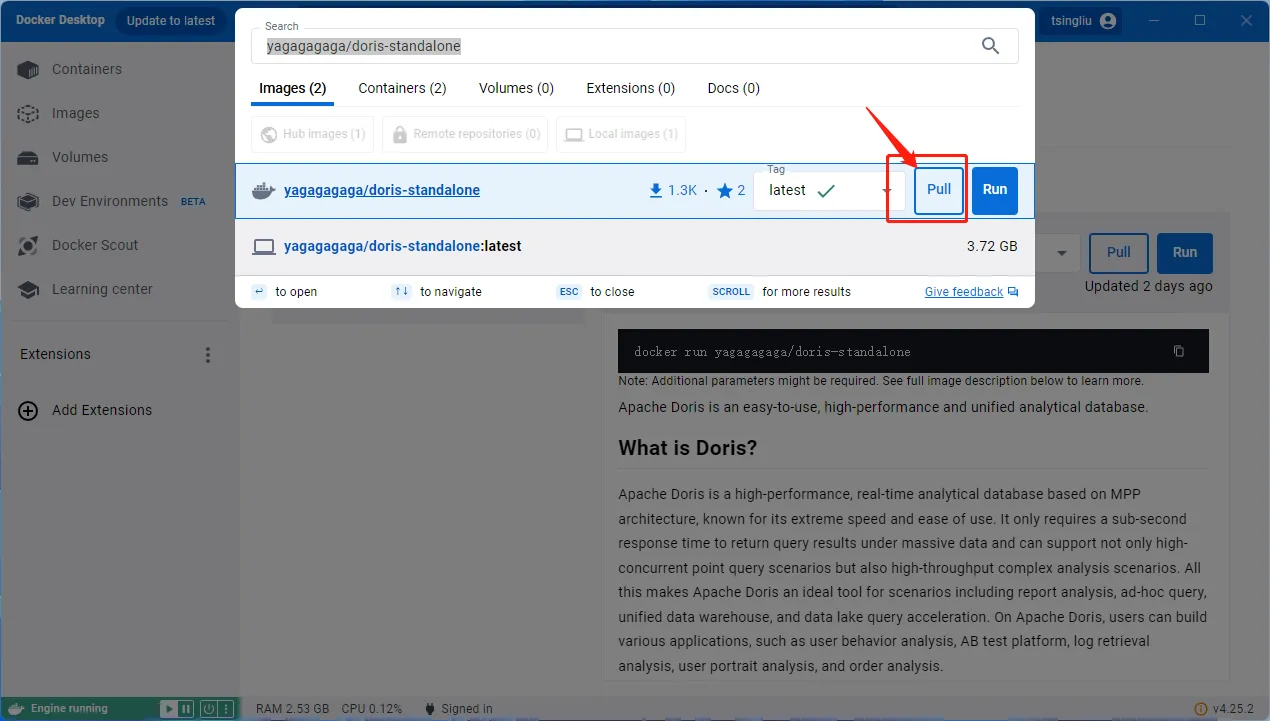Click the v4.25.2 version label
Image resolution: width=1270 pixels, height=721 pixels.
[1235, 709]
